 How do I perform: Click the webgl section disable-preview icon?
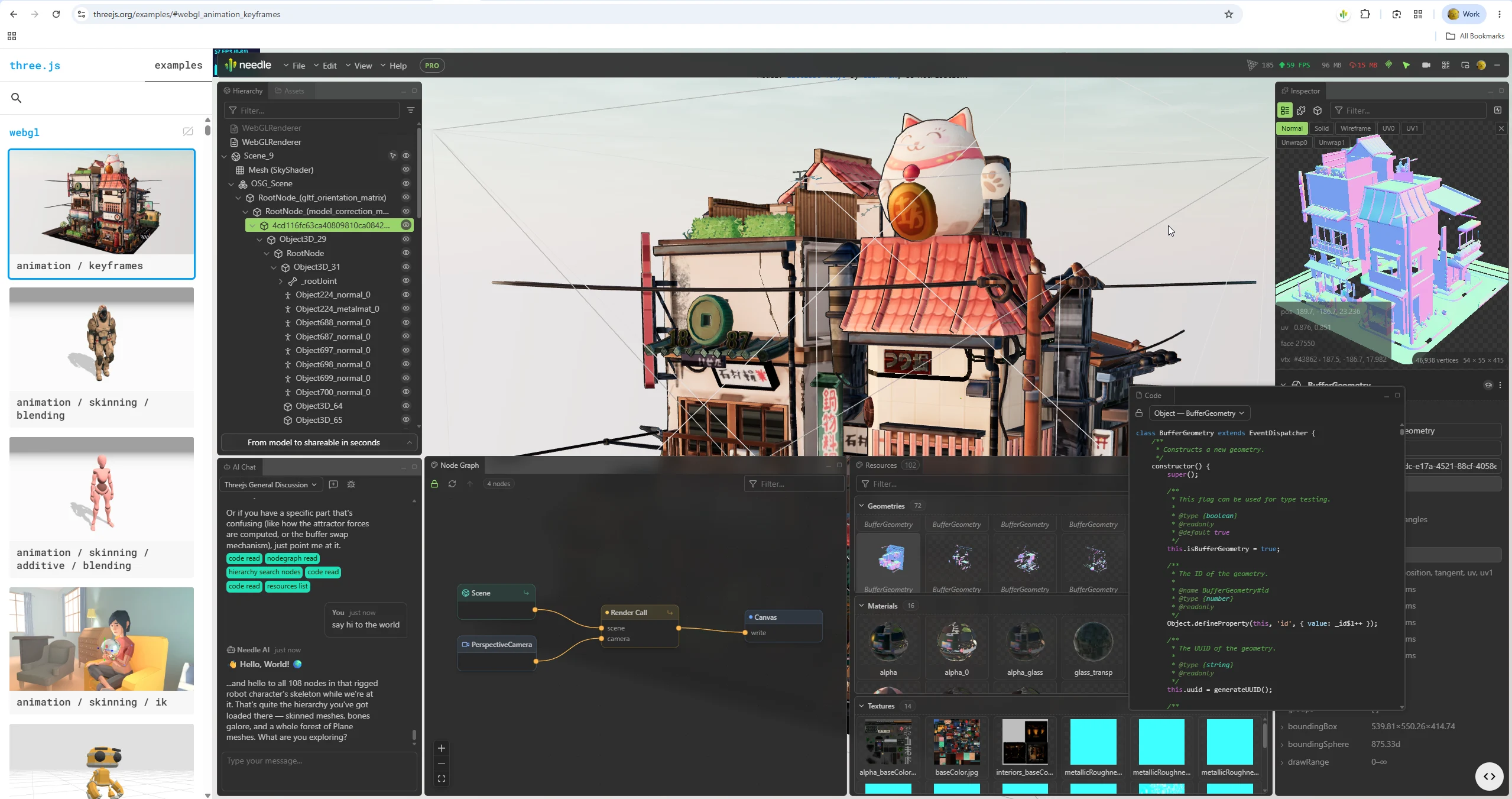point(188,131)
